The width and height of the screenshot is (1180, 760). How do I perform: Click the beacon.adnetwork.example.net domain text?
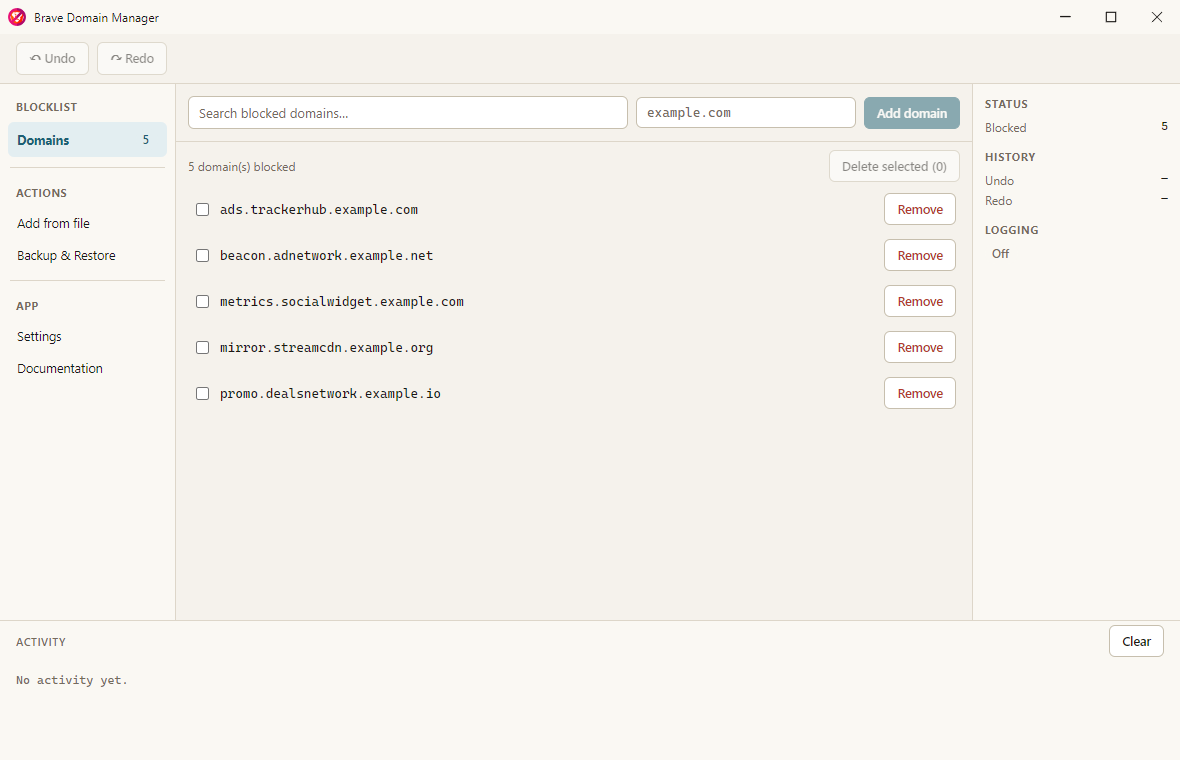[327, 256]
